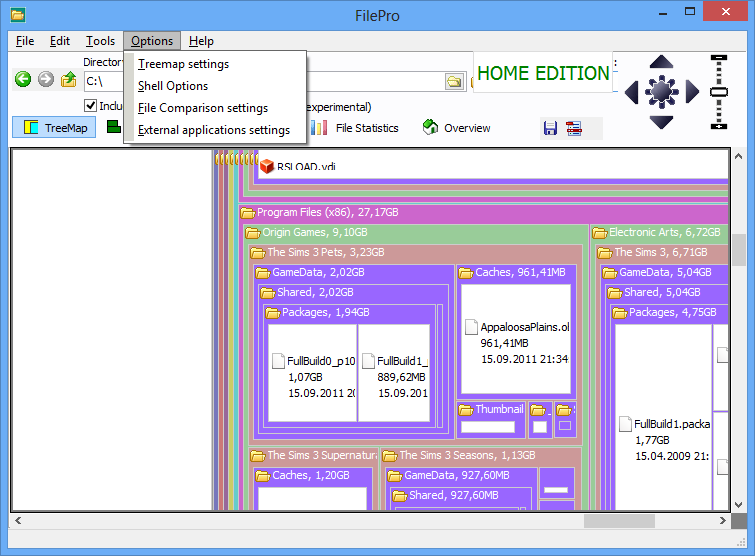Click the zoom slider handle
This screenshot has height=556, width=755.
(x=718, y=92)
